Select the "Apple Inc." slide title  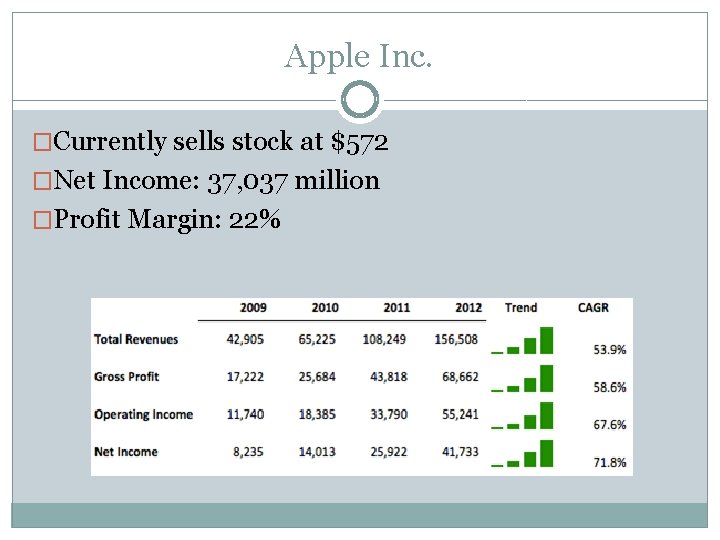point(359,56)
